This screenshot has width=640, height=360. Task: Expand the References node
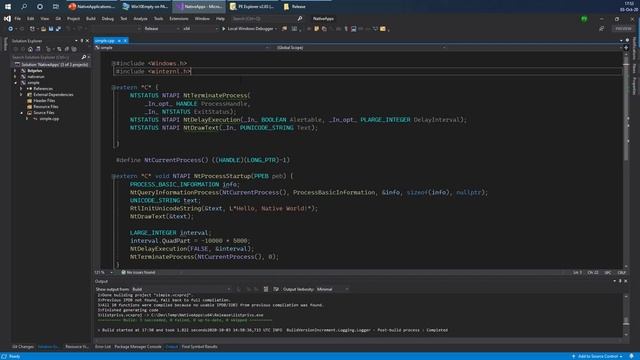(21, 89)
